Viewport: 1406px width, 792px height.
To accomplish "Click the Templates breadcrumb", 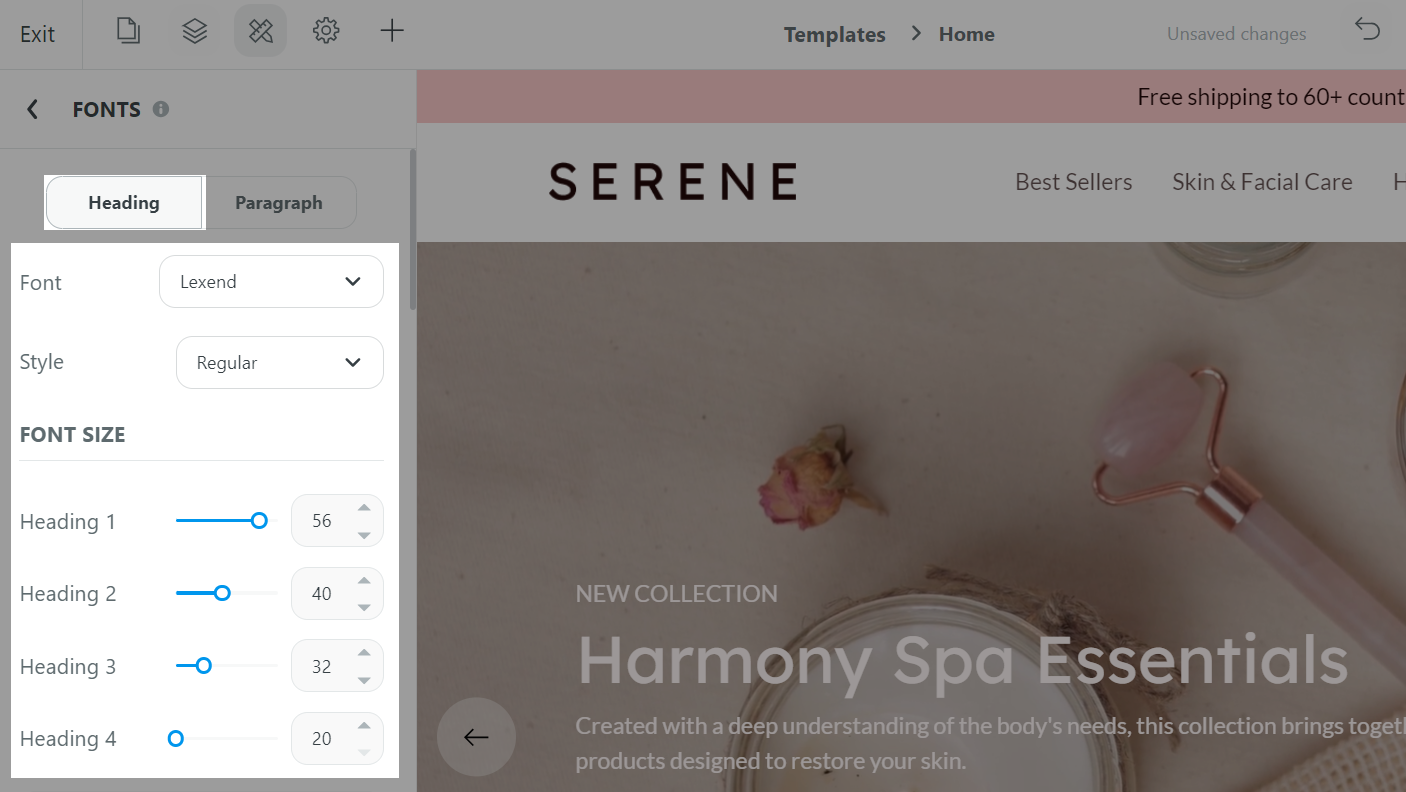I will pyautogui.click(x=835, y=34).
